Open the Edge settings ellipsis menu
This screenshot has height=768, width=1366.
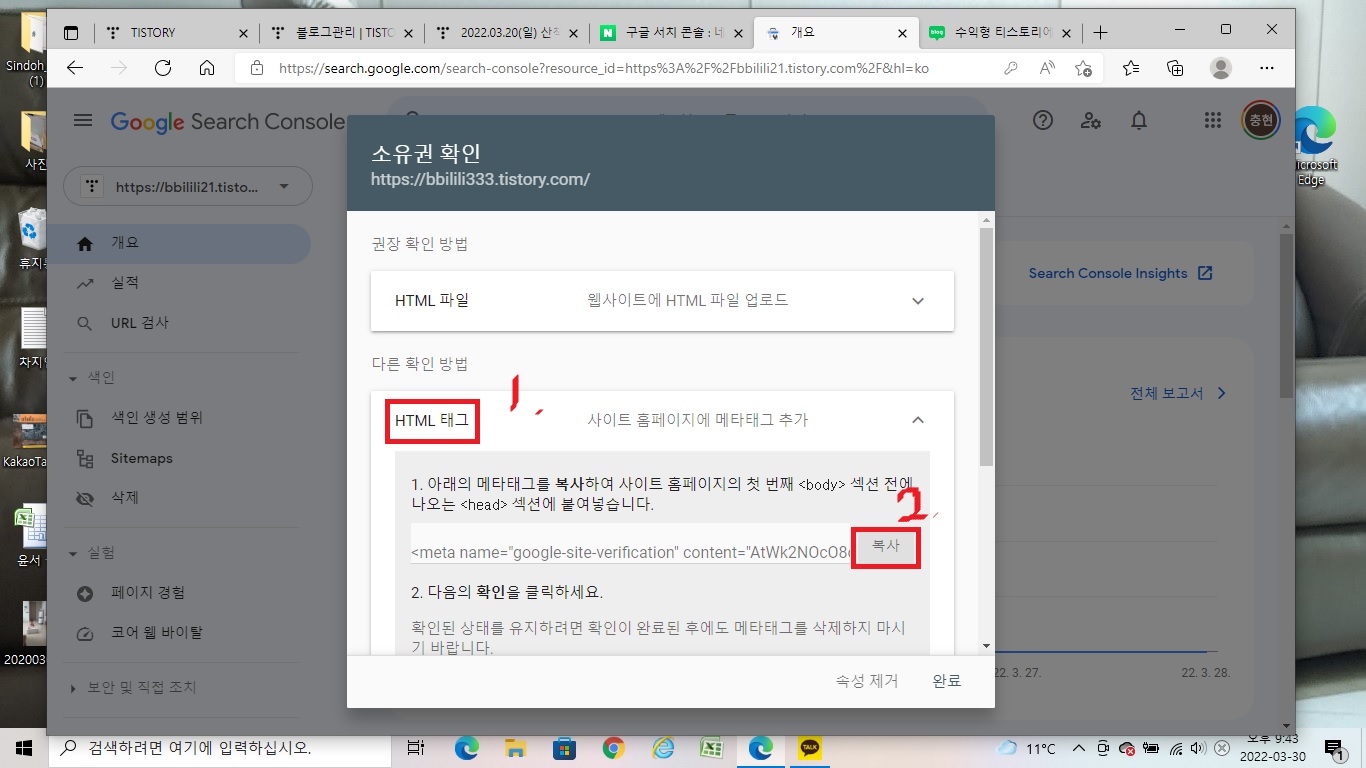(x=1267, y=68)
